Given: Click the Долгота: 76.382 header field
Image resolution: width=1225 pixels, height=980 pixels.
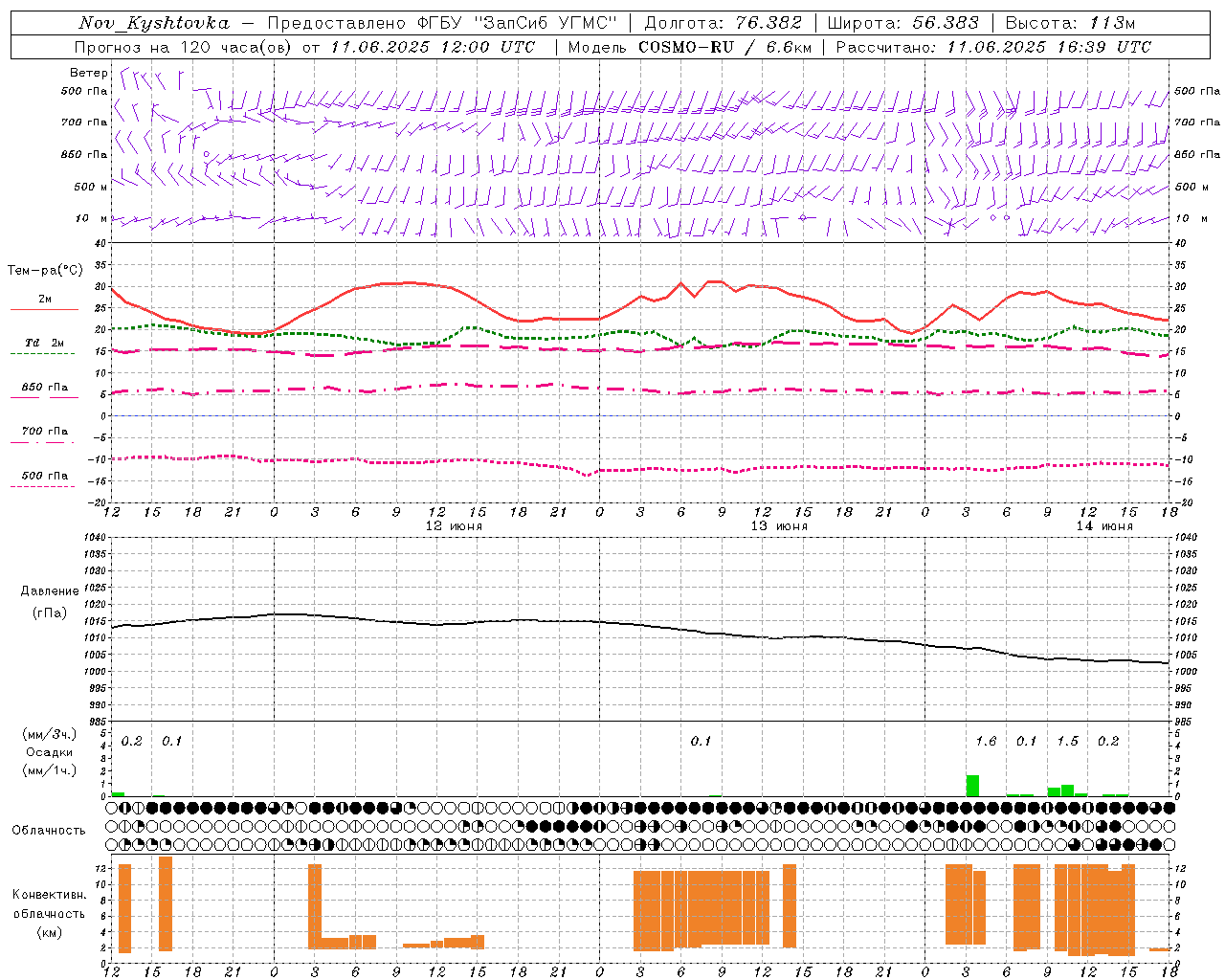Looking at the screenshot, I should click(724, 23).
